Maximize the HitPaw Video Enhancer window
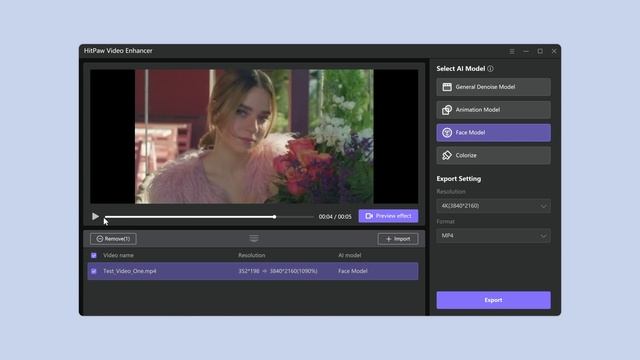Image resolution: width=640 pixels, height=360 pixels. tap(540, 51)
